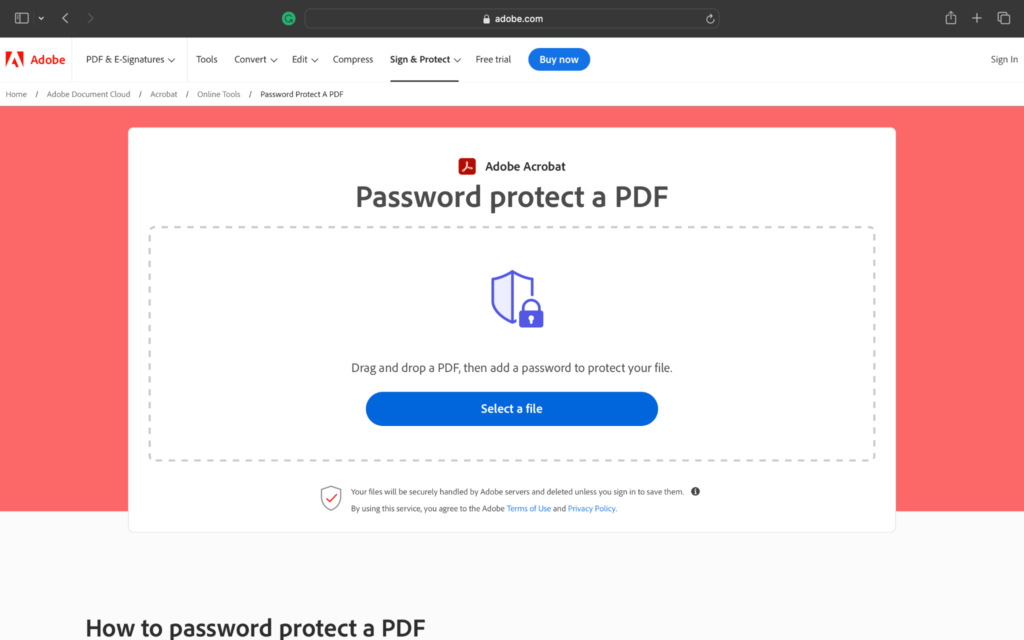Click the adobe.com address bar
The height and width of the screenshot is (640, 1024).
(512, 18)
